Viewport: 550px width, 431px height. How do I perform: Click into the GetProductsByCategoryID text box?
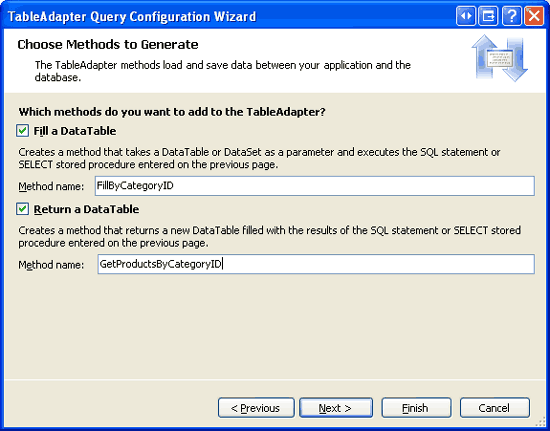316,264
